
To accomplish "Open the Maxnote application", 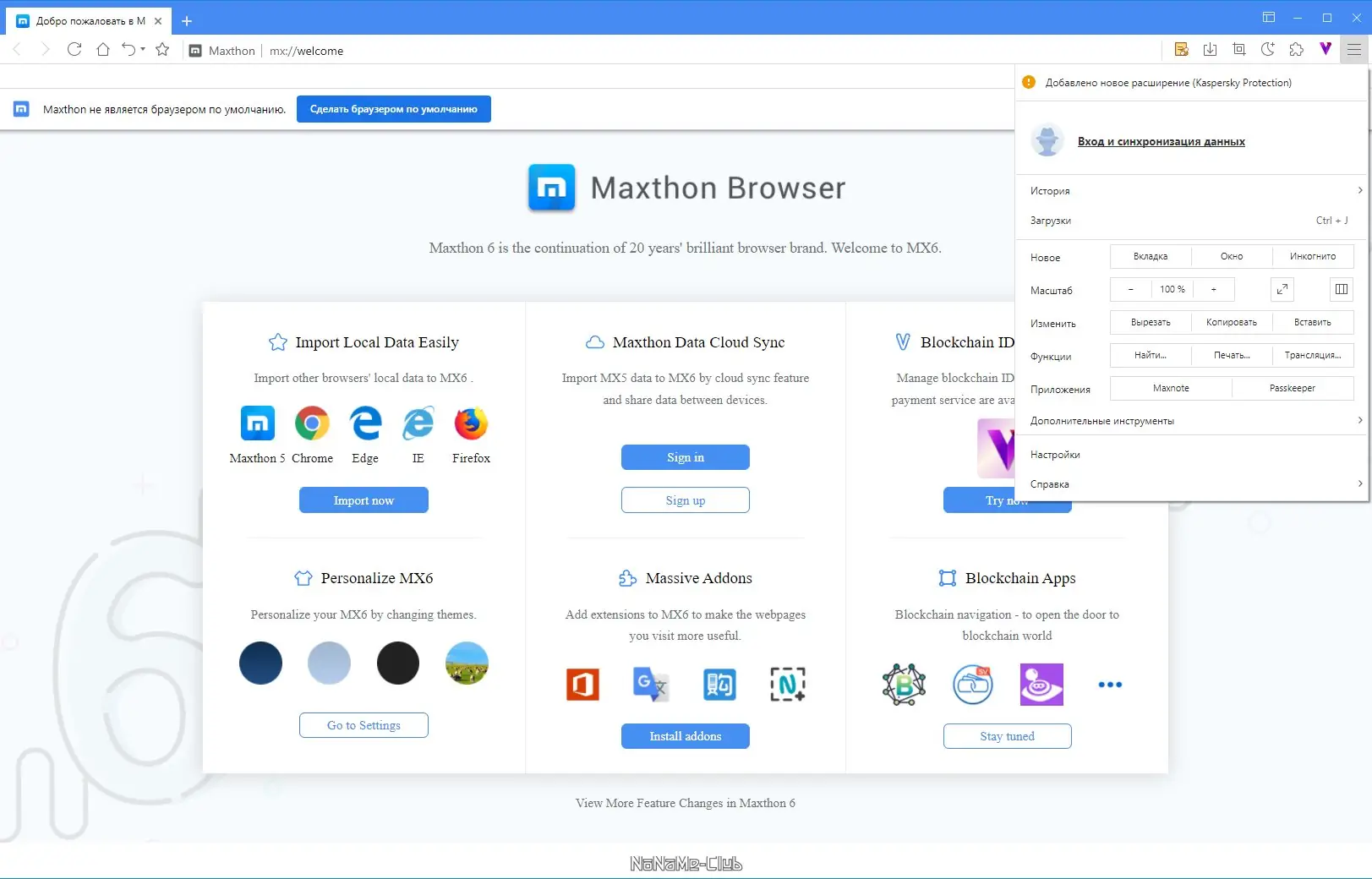I will point(1171,388).
